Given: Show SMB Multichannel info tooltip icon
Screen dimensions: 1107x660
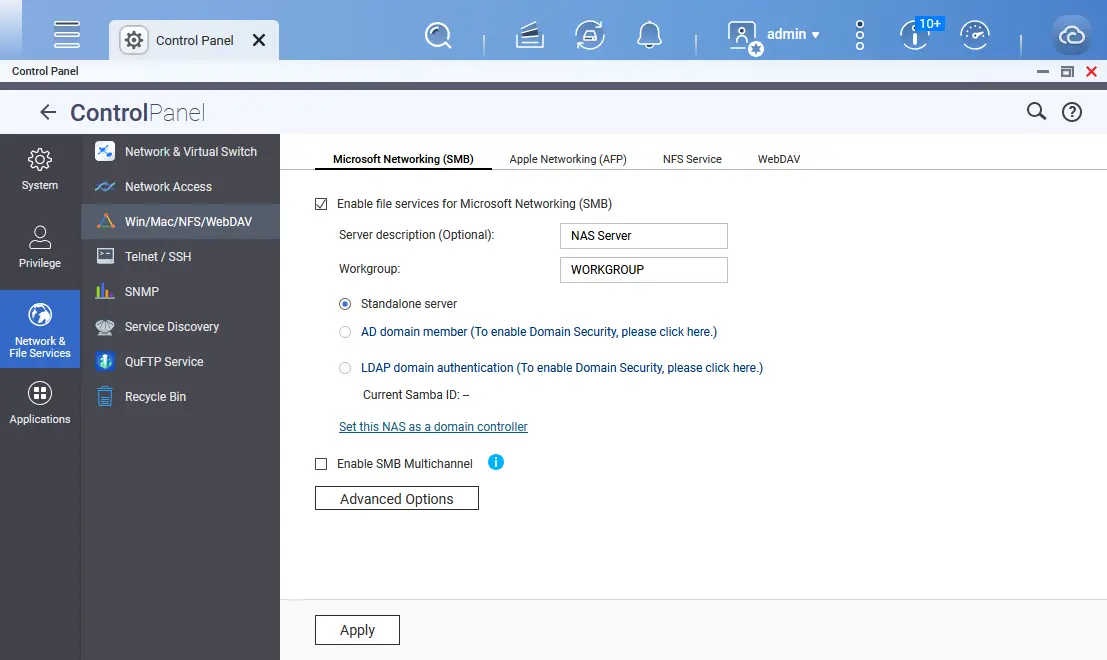Looking at the screenshot, I should (496, 462).
